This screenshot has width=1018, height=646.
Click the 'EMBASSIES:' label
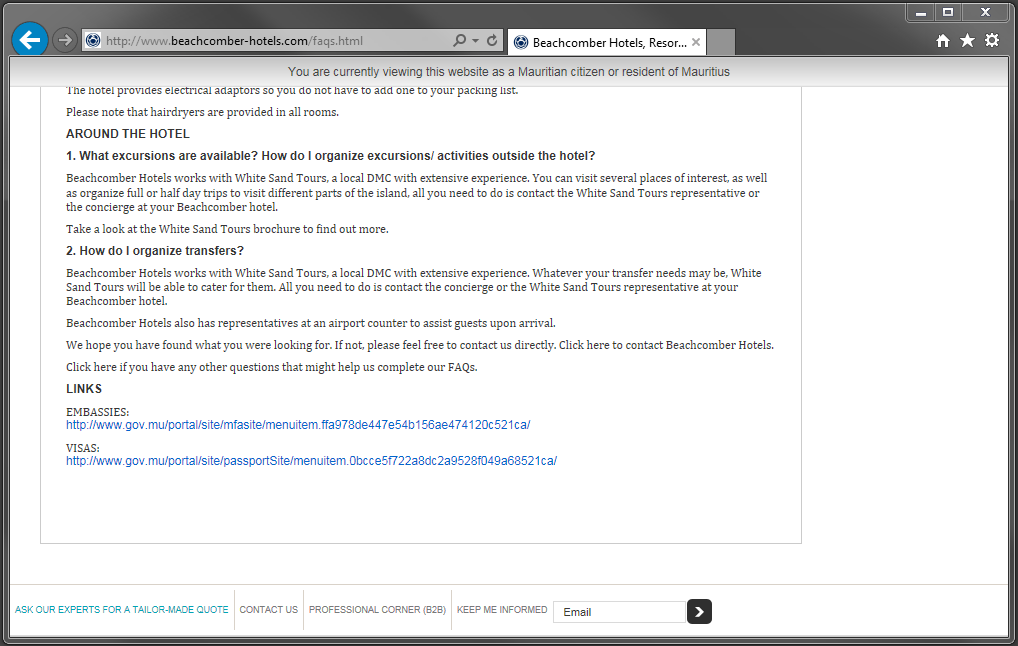click(x=97, y=412)
